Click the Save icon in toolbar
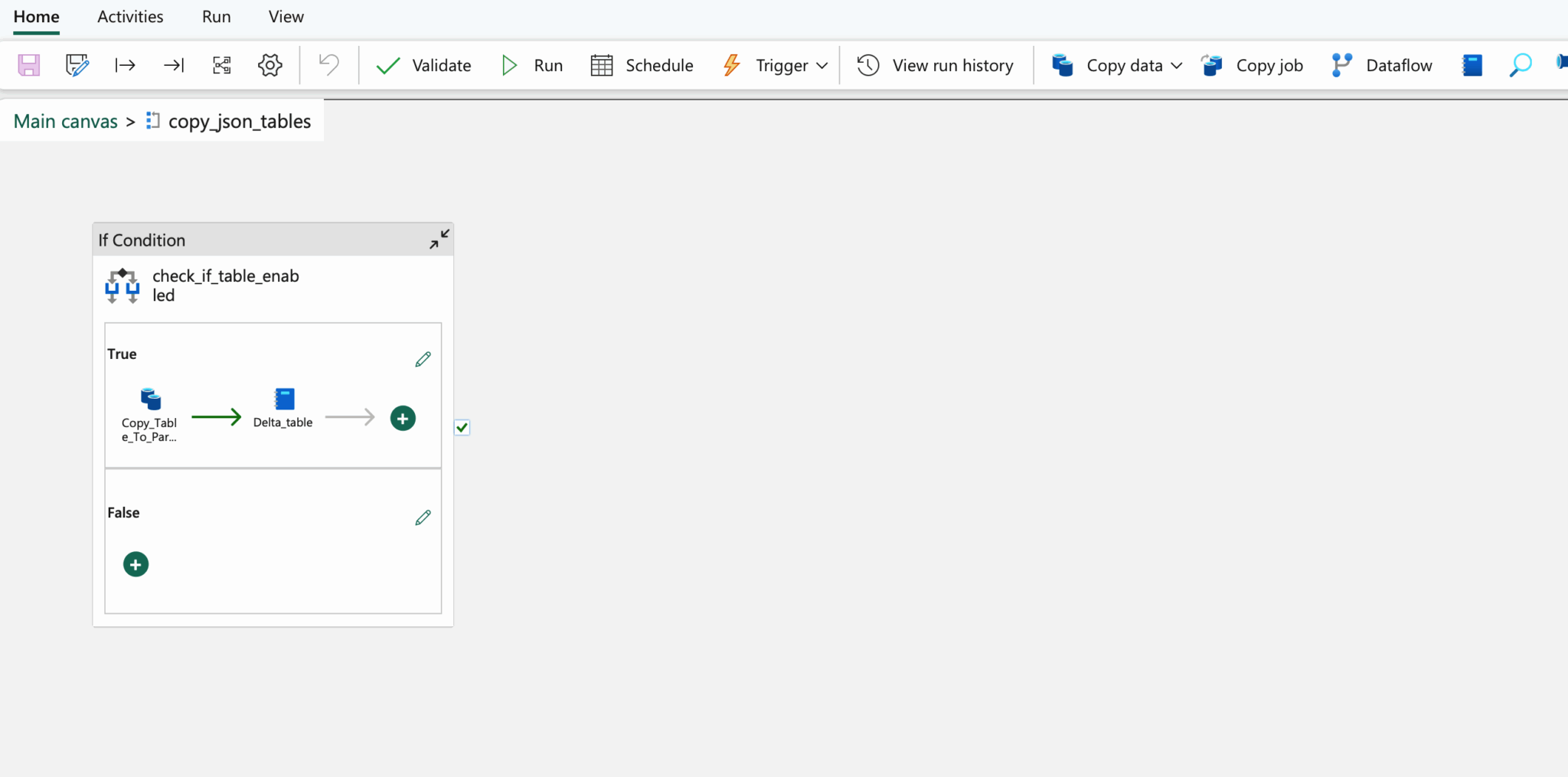The image size is (1568, 777). 29,65
